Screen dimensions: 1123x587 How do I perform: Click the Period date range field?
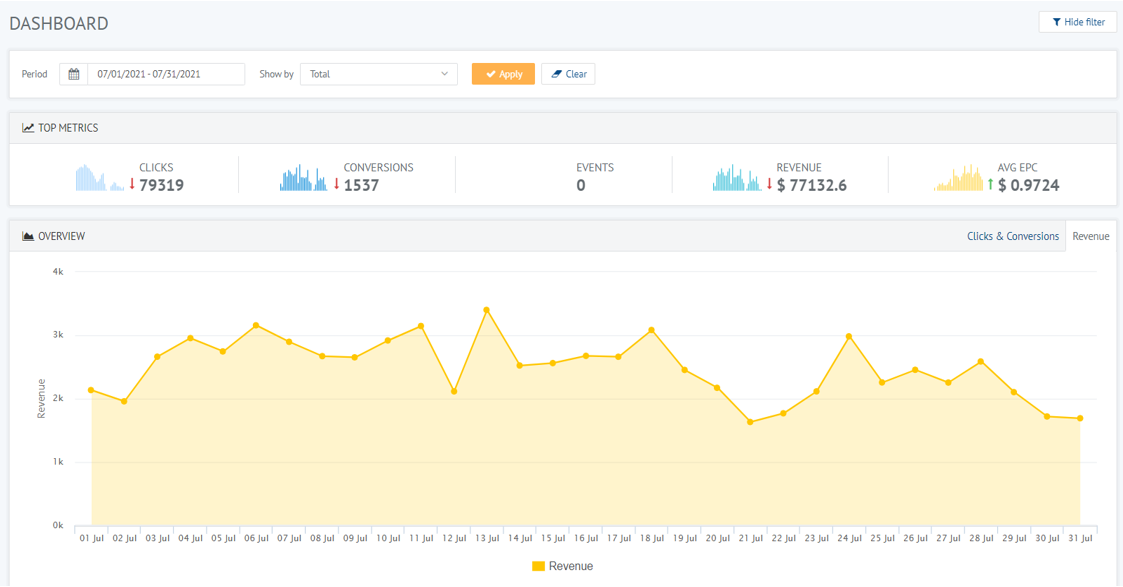click(166, 74)
